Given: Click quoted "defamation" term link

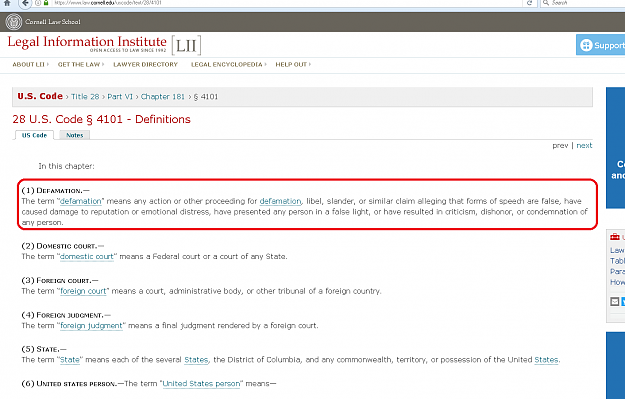Looking at the screenshot, I should (81, 201).
